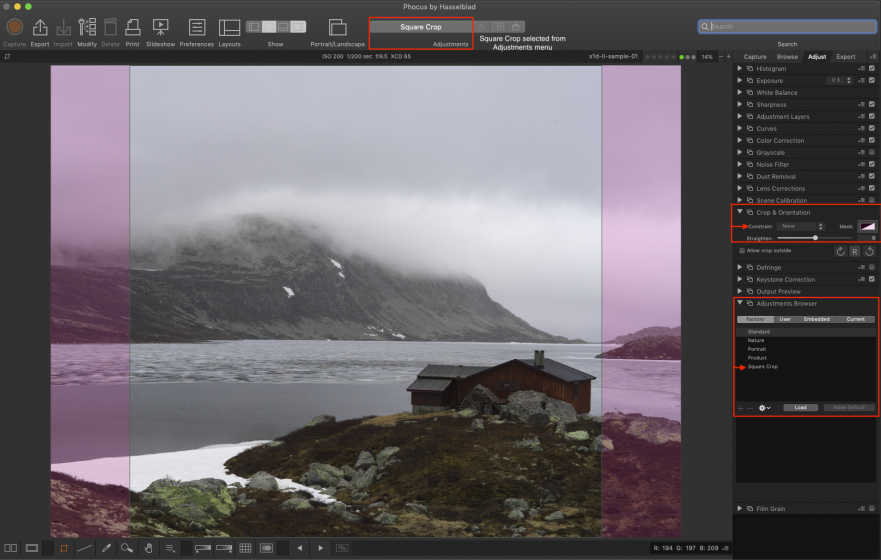
Task: Click the zoom in plus button
Action: pos(728,57)
